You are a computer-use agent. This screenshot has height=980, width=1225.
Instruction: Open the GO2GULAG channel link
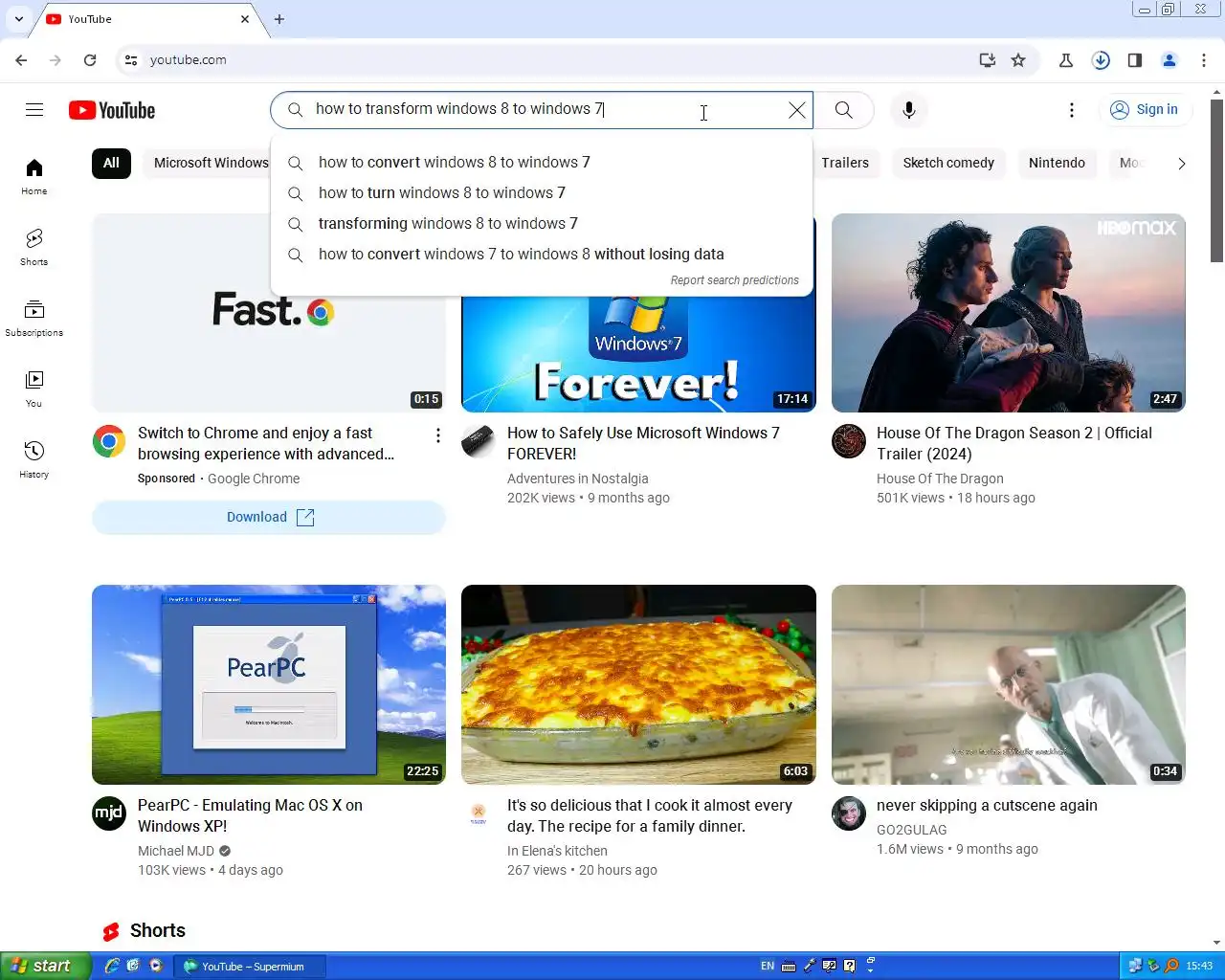pos(911,830)
